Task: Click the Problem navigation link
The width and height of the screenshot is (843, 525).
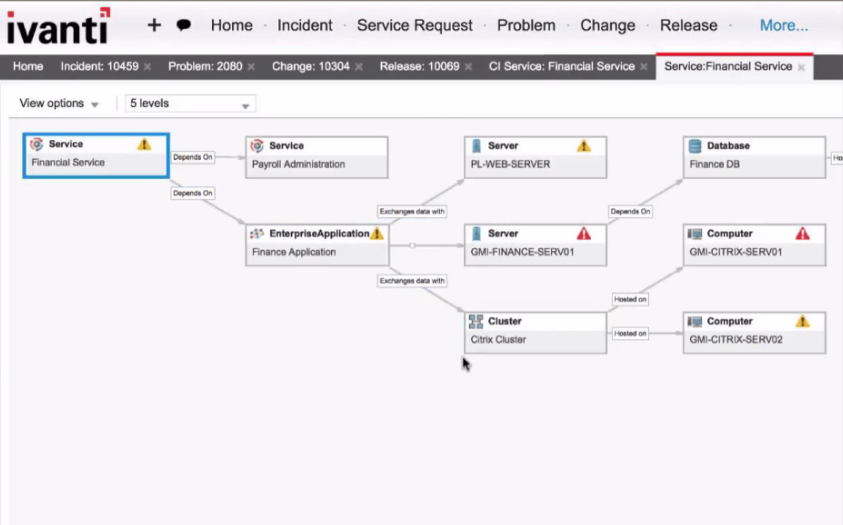Action: tap(526, 26)
